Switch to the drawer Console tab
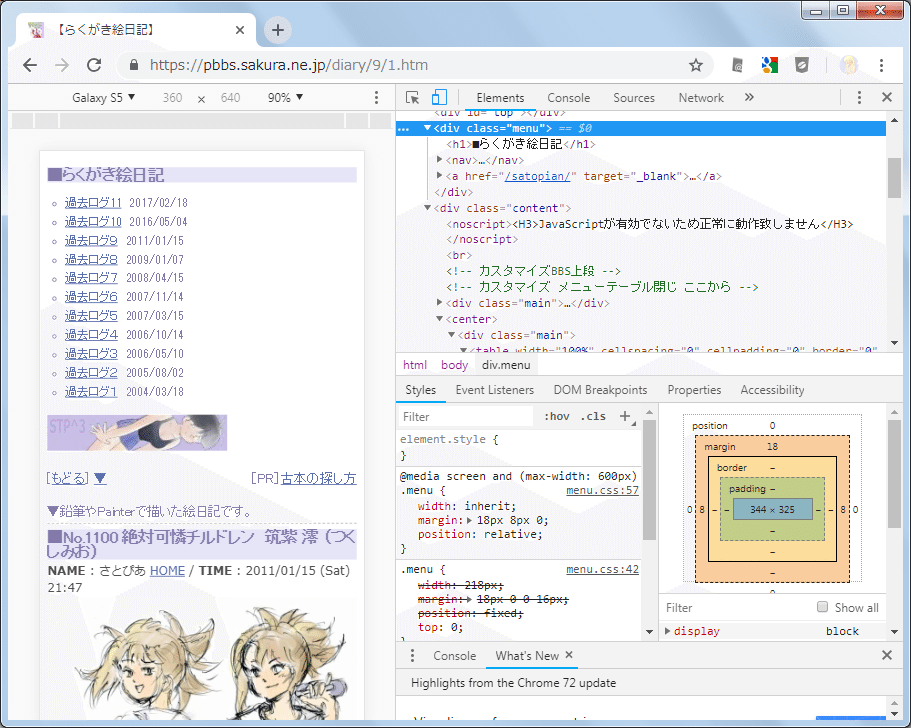 (454, 655)
